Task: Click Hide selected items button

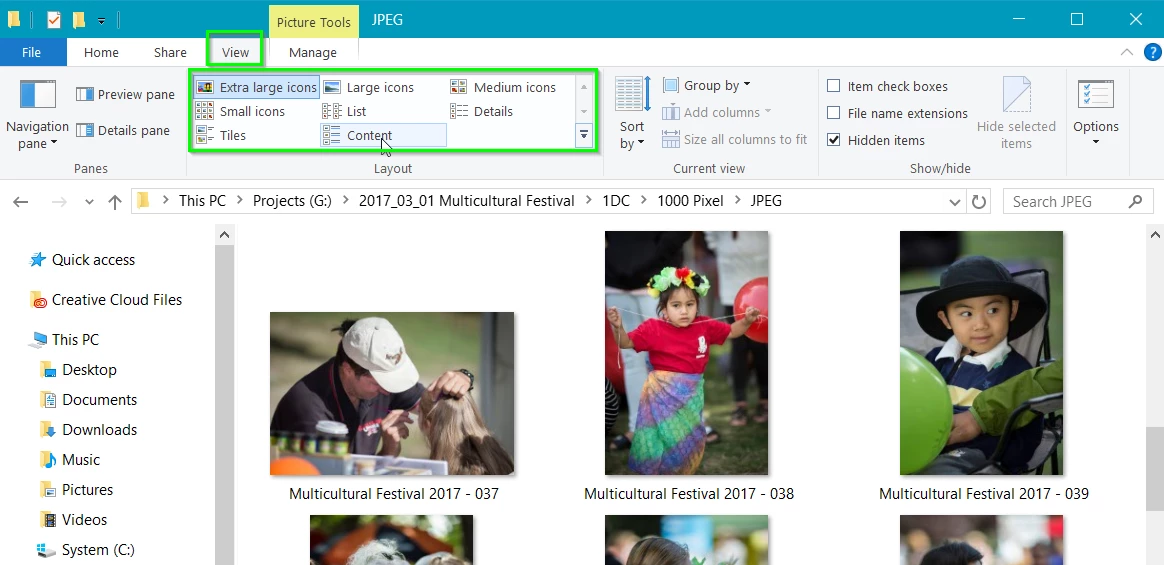Action: coord(1016,113)
